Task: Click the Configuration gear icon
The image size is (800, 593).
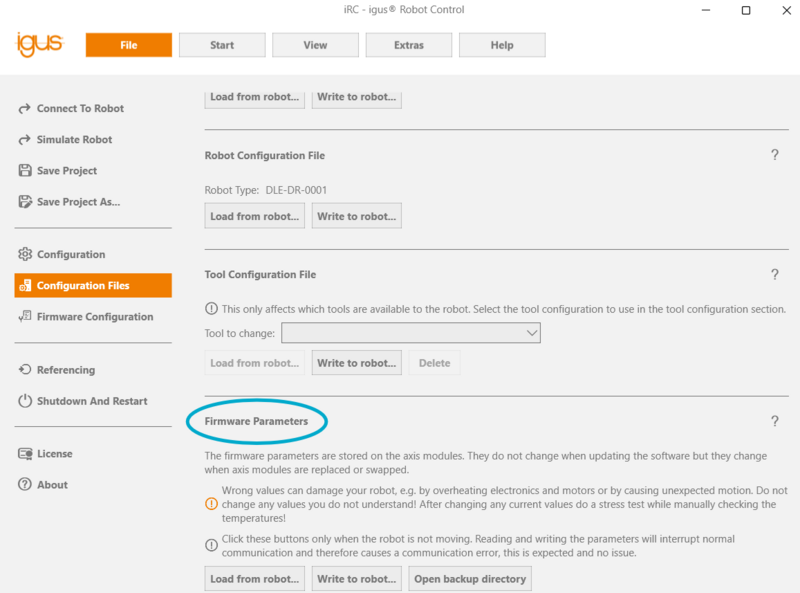Action: point(24,254)
